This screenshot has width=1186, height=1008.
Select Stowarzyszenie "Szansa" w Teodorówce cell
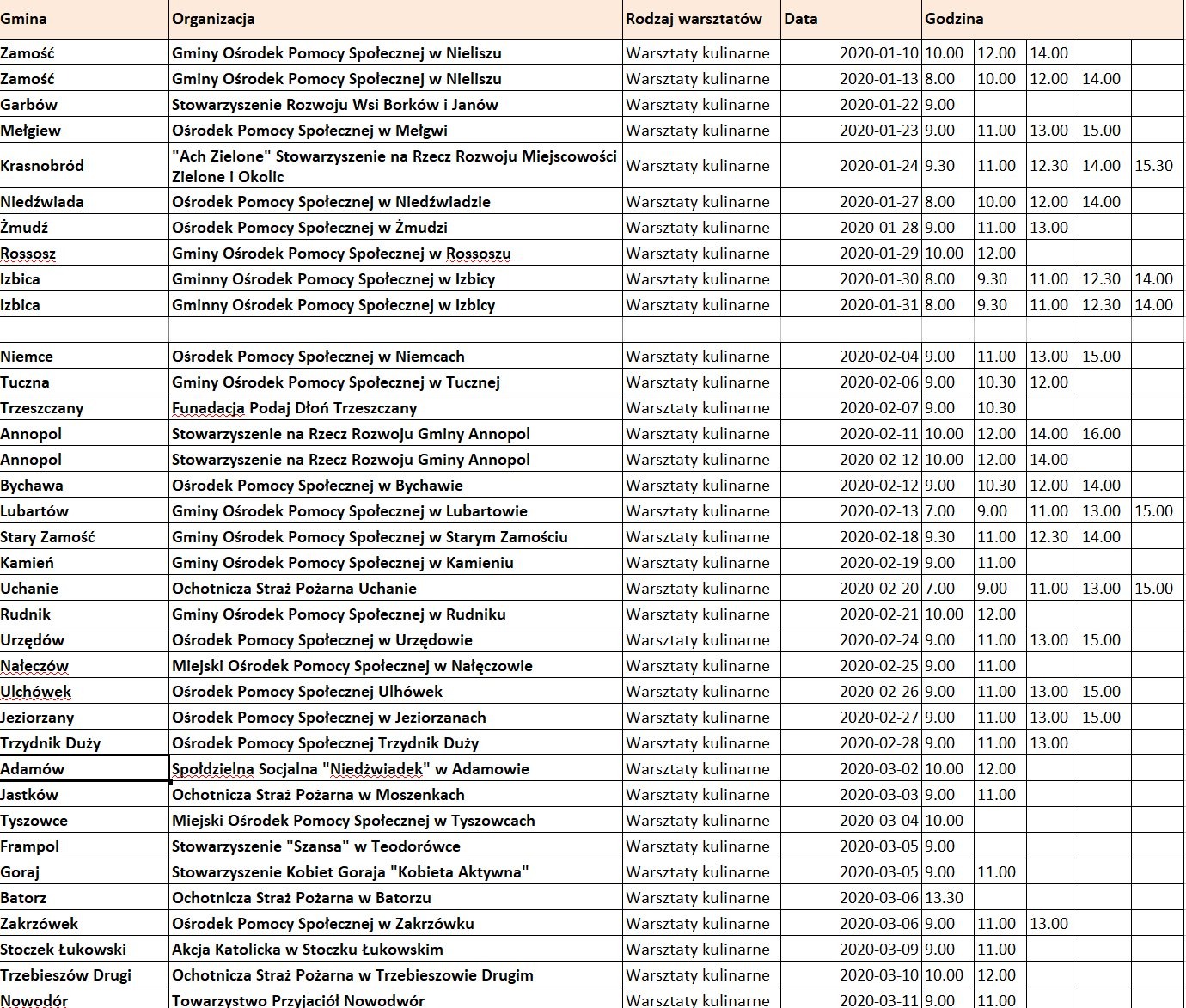coord(395,846)
